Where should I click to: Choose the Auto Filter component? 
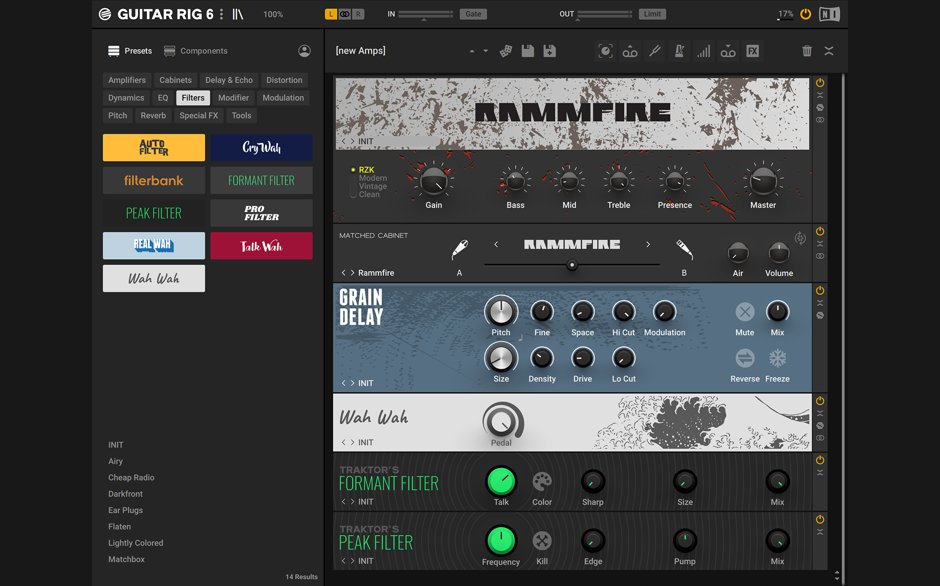tap(153, 148)
